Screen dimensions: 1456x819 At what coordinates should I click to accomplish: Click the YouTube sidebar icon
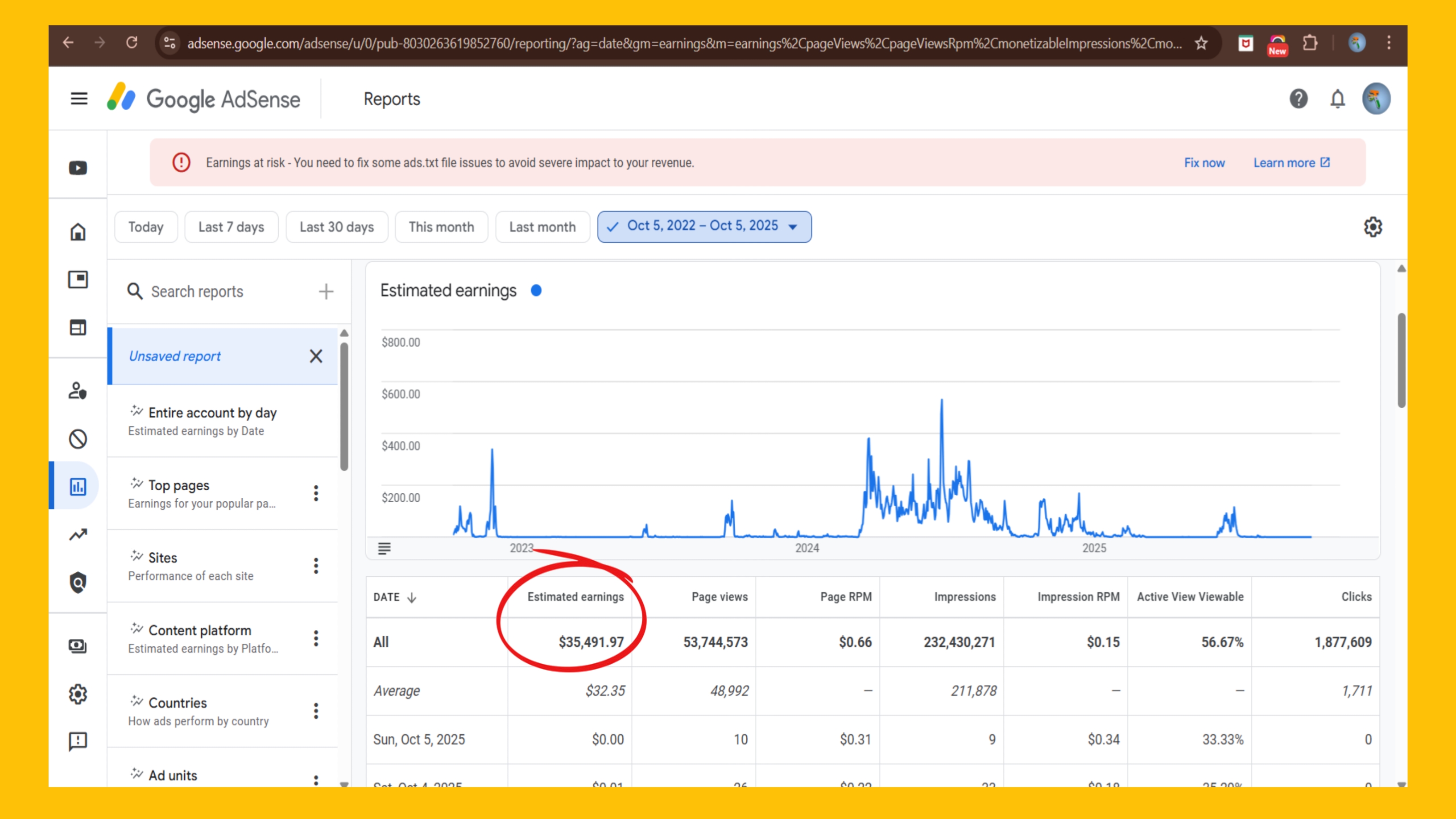(x=78, y=168)
